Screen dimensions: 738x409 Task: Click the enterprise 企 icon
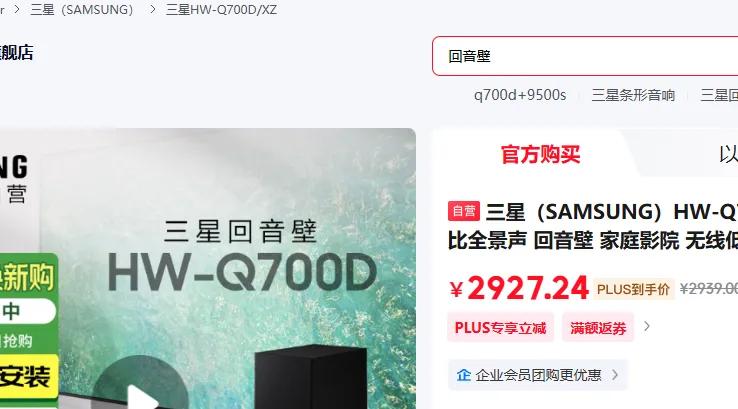pos(464,375)
